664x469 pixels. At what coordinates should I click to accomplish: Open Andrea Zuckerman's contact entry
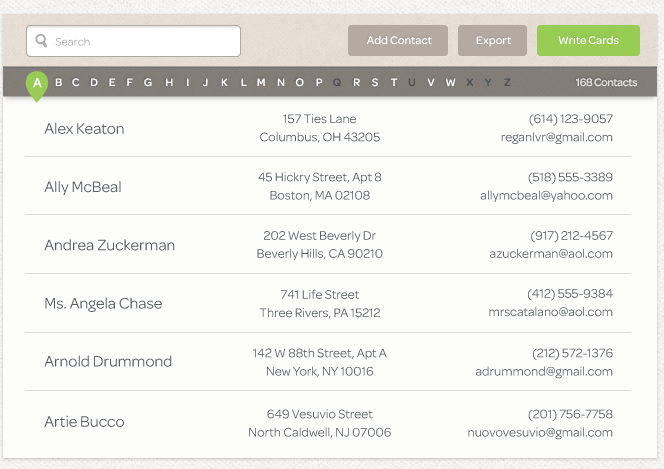coord(109,245)
